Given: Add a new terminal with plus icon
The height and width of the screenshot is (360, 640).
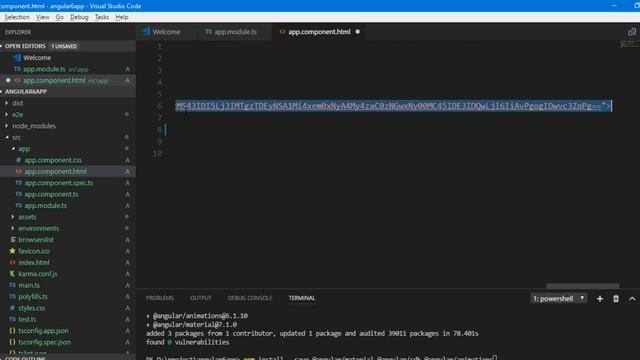Looking at the screenshot, I should pos(600,299).
